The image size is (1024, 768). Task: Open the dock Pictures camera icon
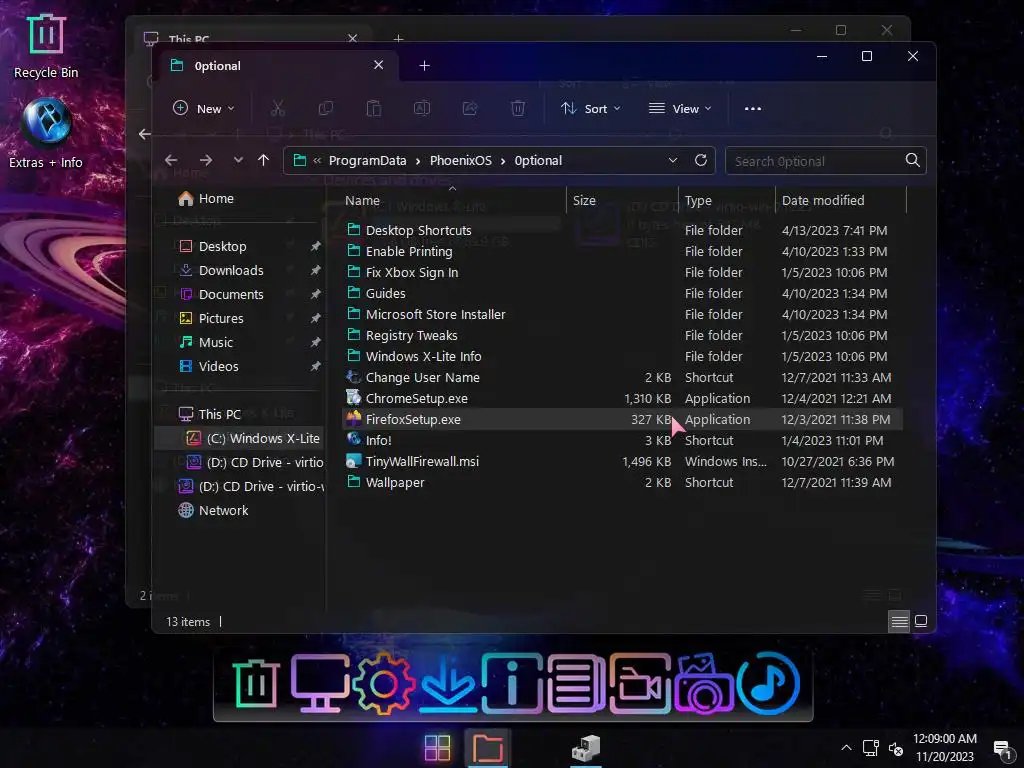704,684
